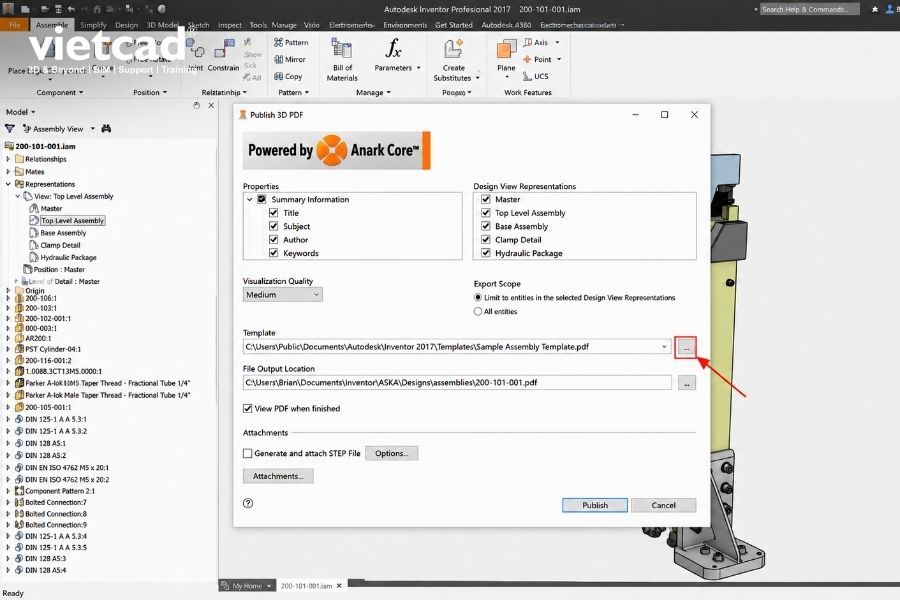Toggle Hydraulic Package representation checkbox

click(486, 253)
